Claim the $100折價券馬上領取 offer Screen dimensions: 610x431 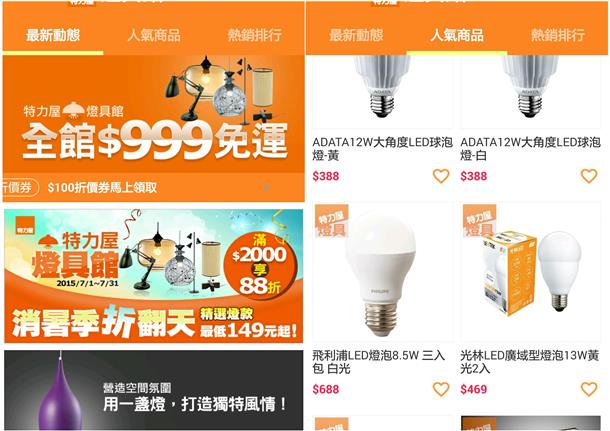tap(102, 188)
